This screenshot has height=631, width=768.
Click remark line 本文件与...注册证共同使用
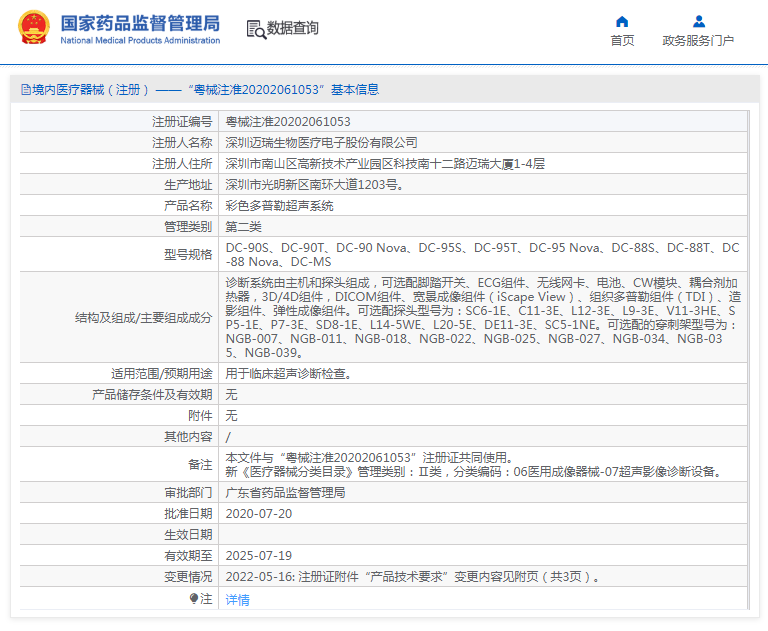pos(369,458)
